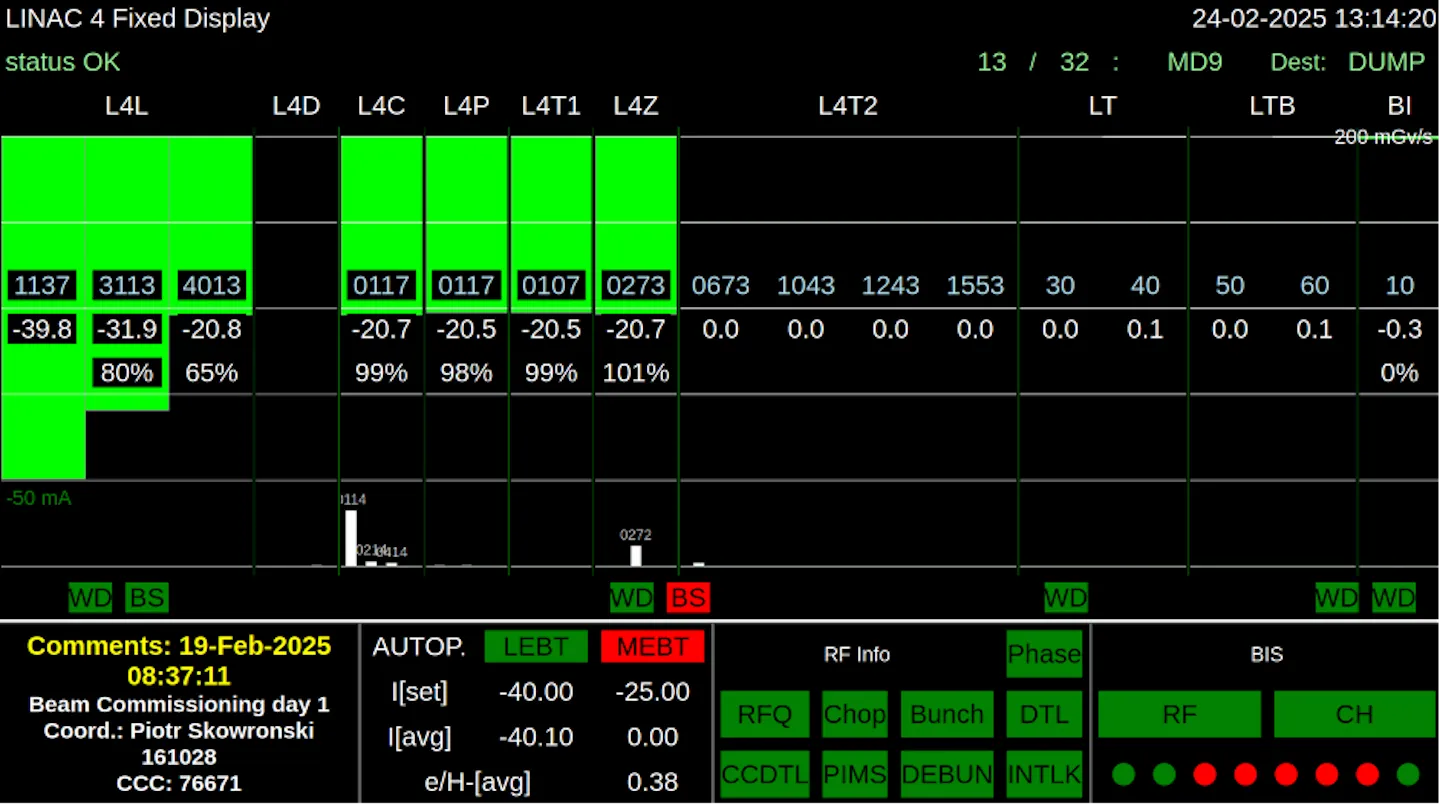Screen dimensions: 1440x806
Task: Select the INTLK status box
Action: pos(1044,774)
